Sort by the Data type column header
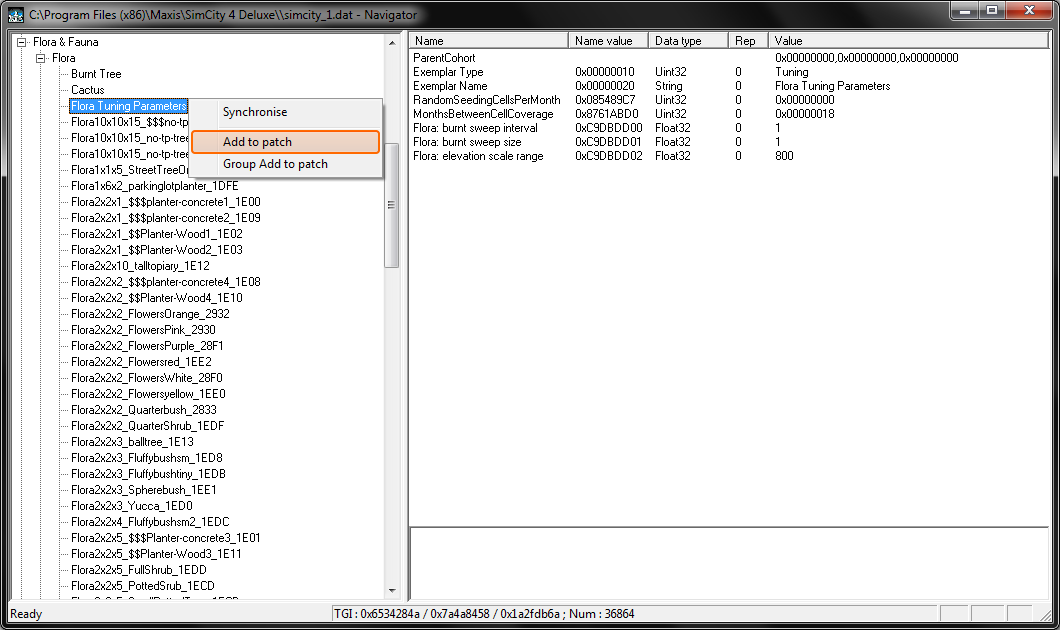This screenshot has width=1060, height=630. coord(688,41)
